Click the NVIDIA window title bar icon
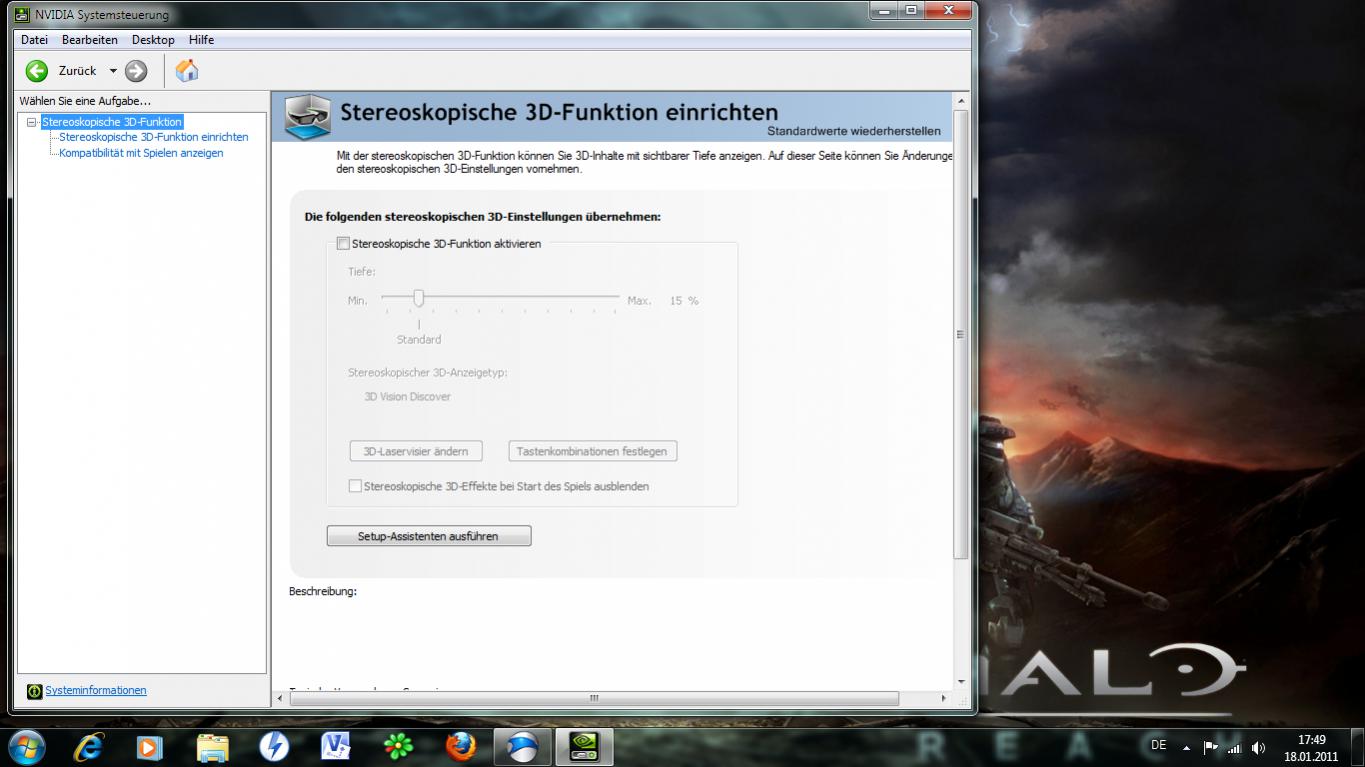 tap(22, 14)
